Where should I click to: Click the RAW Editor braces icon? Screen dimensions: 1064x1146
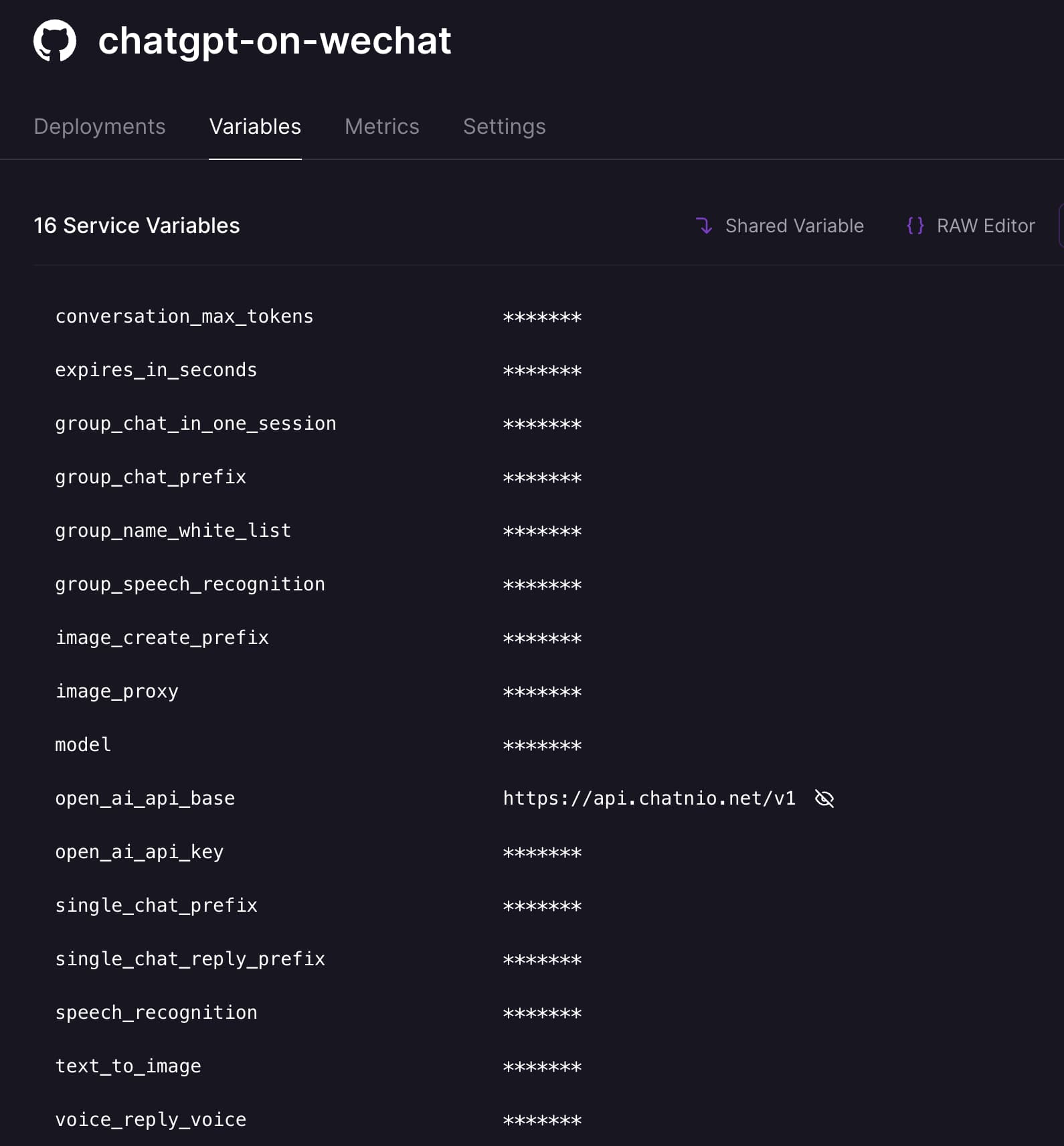pos(915,226)
